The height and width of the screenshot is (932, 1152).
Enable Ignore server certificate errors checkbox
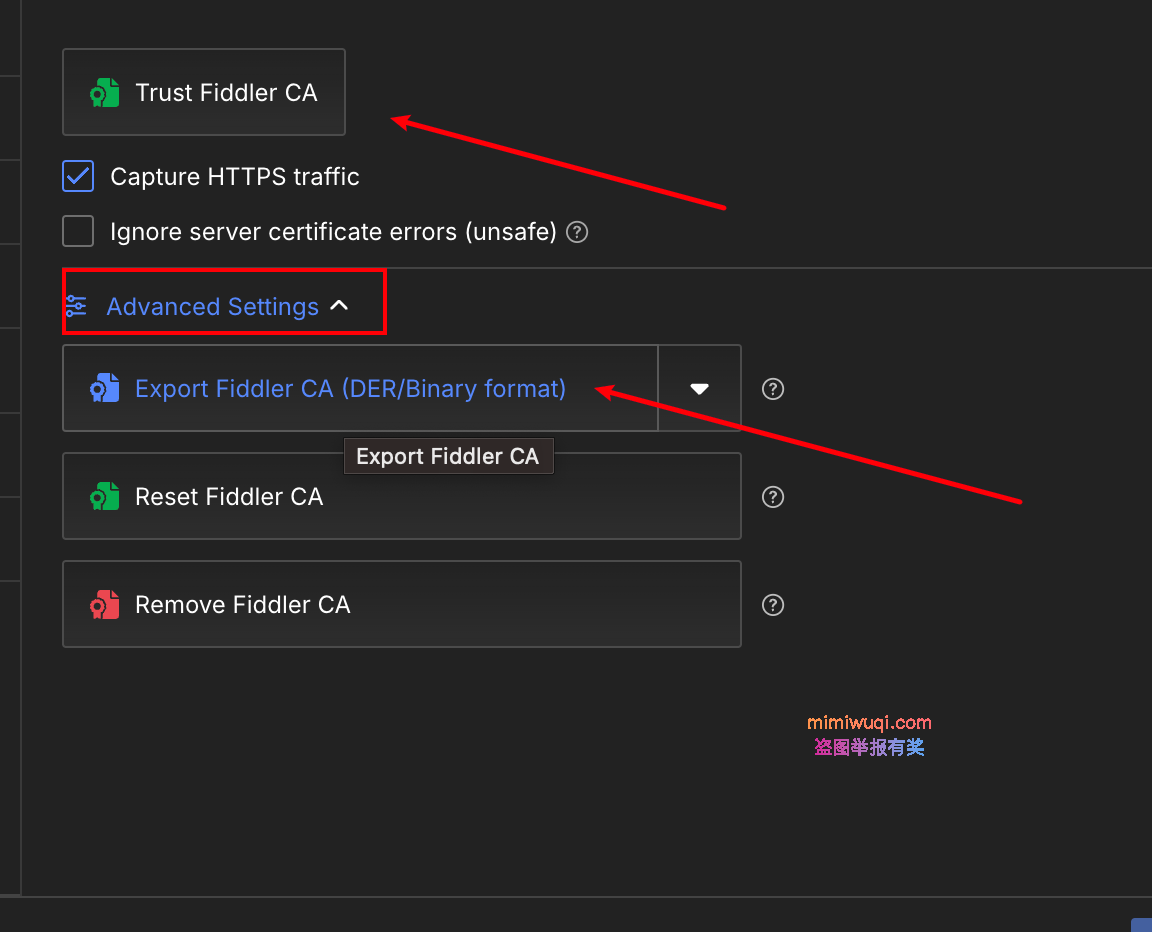tap(78, 231)
